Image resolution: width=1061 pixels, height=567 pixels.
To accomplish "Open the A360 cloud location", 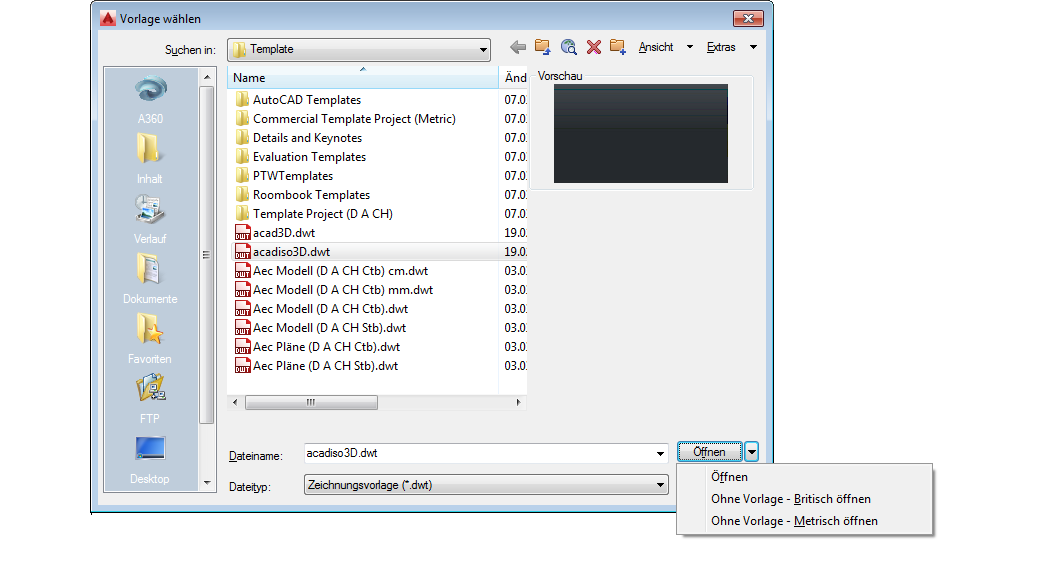I will 150,99.
